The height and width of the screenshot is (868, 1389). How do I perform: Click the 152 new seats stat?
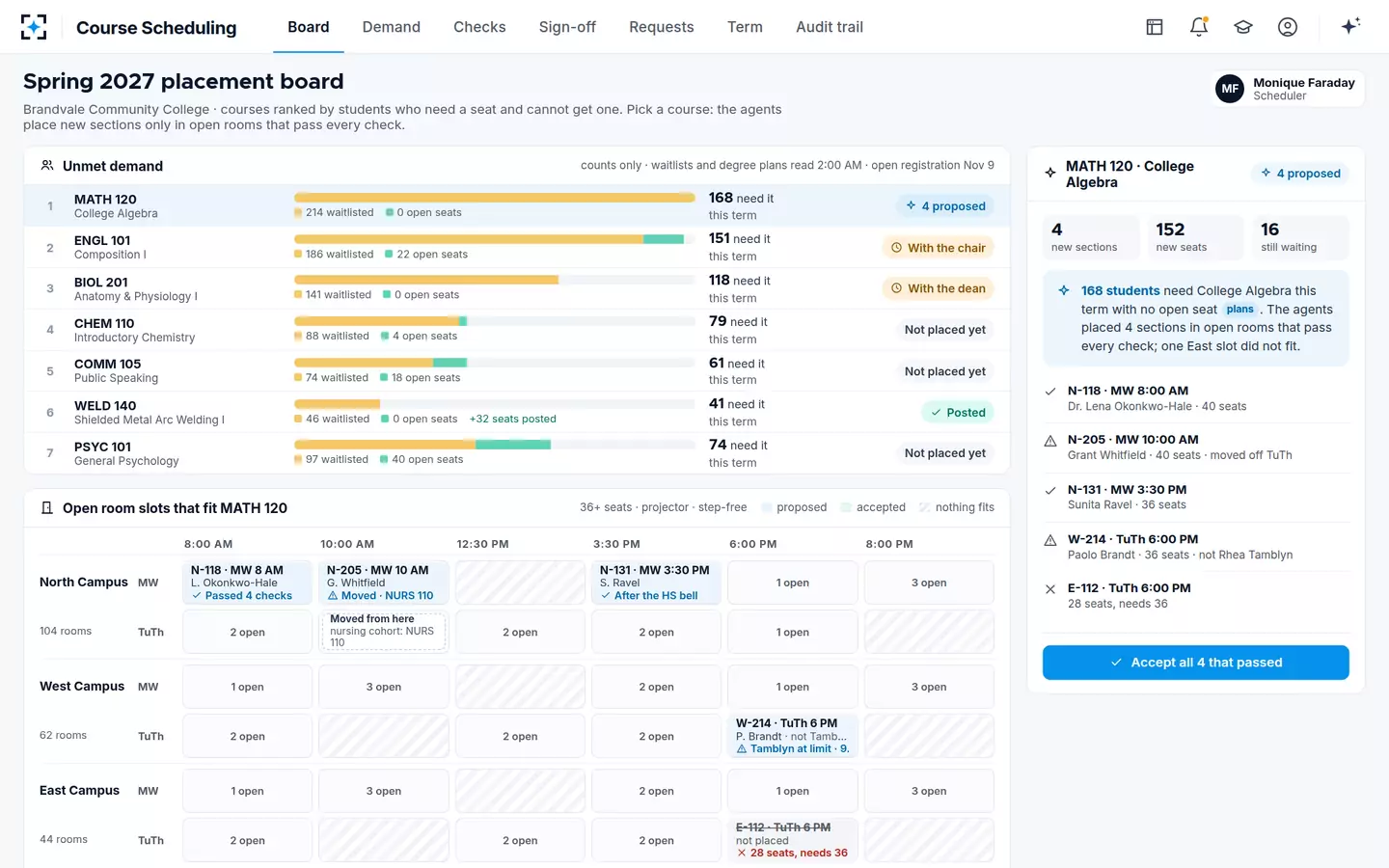[x=1196, y=236]
